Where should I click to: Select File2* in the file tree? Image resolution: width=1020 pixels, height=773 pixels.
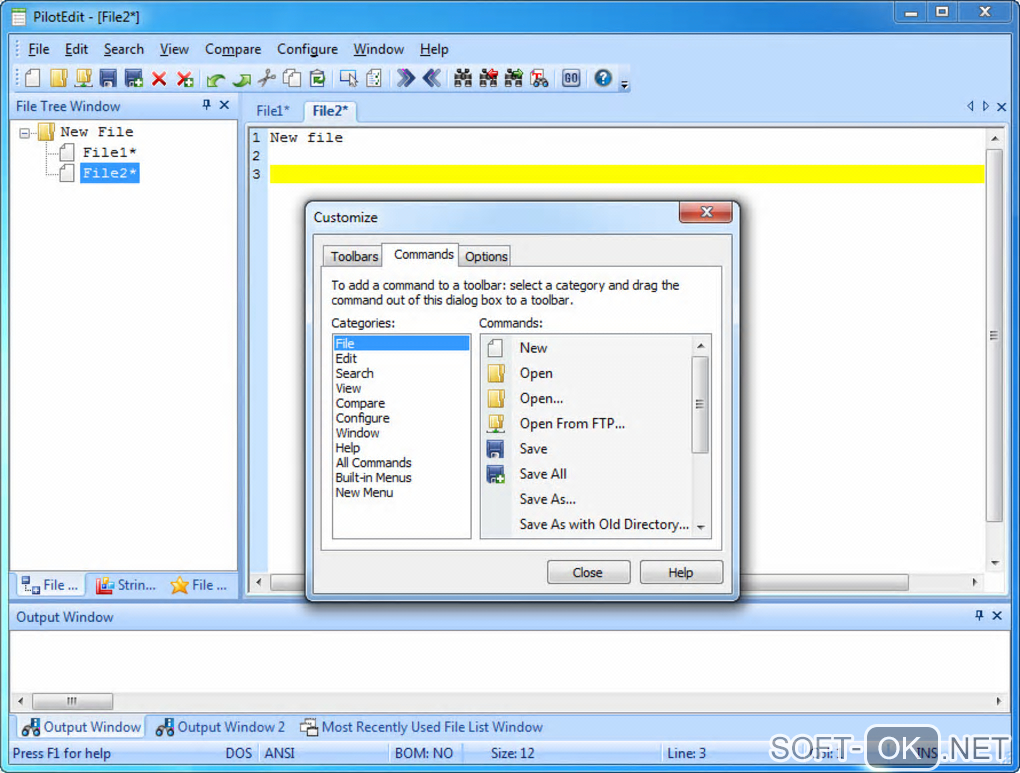pyautogui.click(x=109, y=173)
